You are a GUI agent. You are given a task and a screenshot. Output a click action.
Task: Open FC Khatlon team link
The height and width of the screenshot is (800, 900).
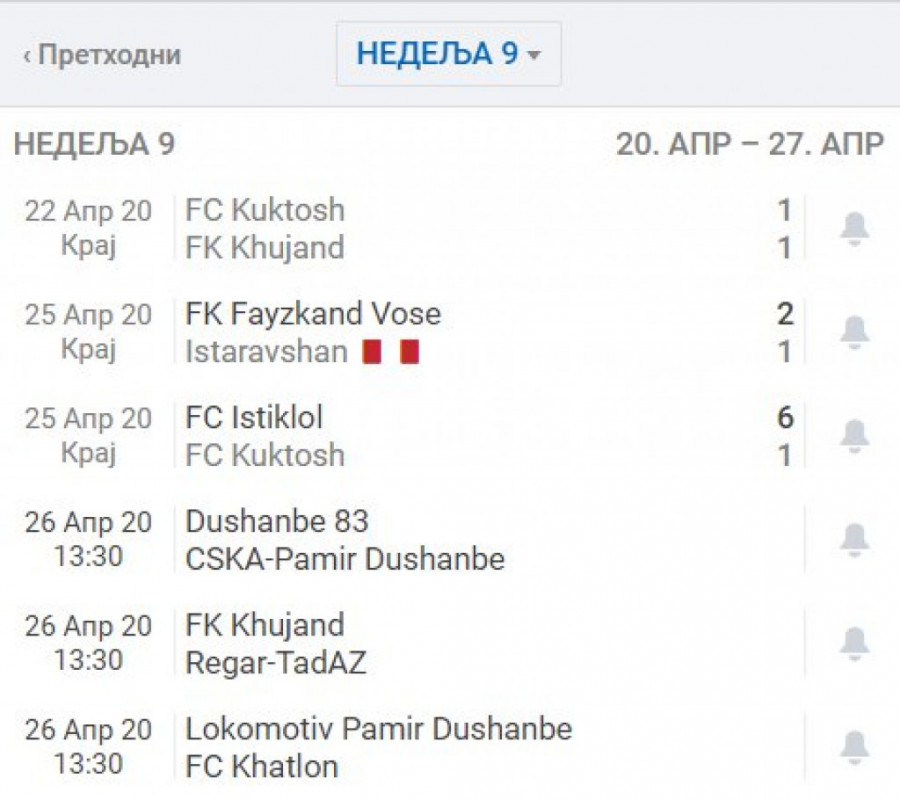coord(262,766)
